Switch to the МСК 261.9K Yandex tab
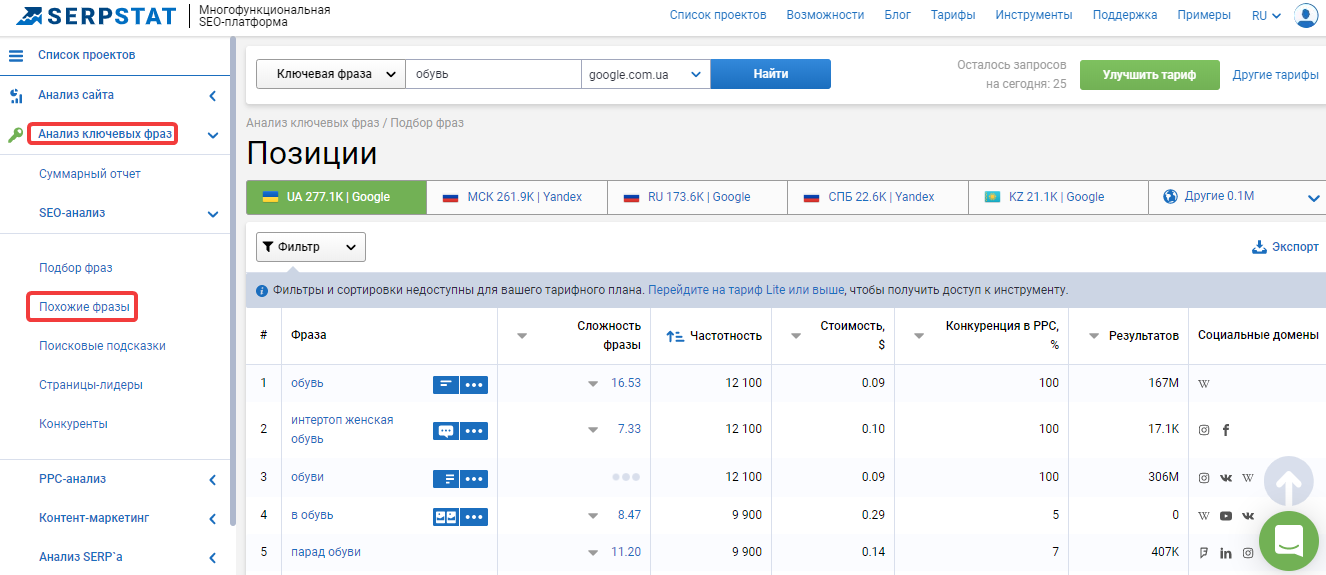Viewport: 1326px width, 575px height. [x=517, y=197]
